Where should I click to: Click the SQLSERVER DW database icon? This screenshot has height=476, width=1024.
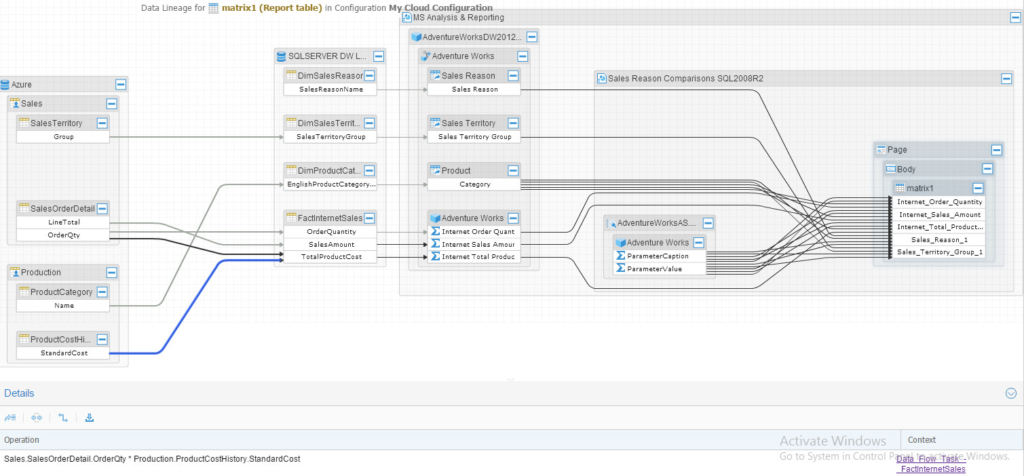[x=281, y=56]
